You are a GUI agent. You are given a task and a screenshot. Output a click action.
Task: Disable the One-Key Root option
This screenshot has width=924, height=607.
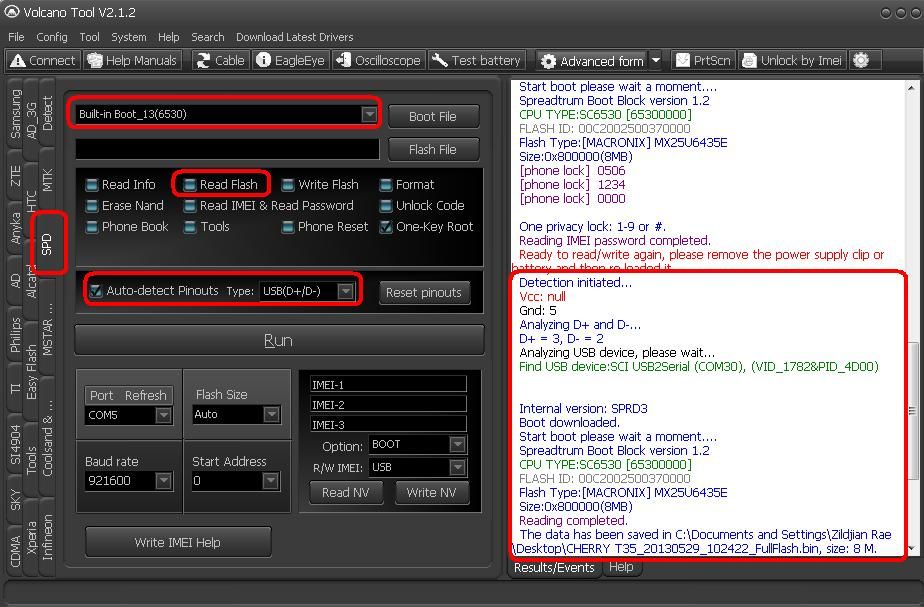[386, 227]
